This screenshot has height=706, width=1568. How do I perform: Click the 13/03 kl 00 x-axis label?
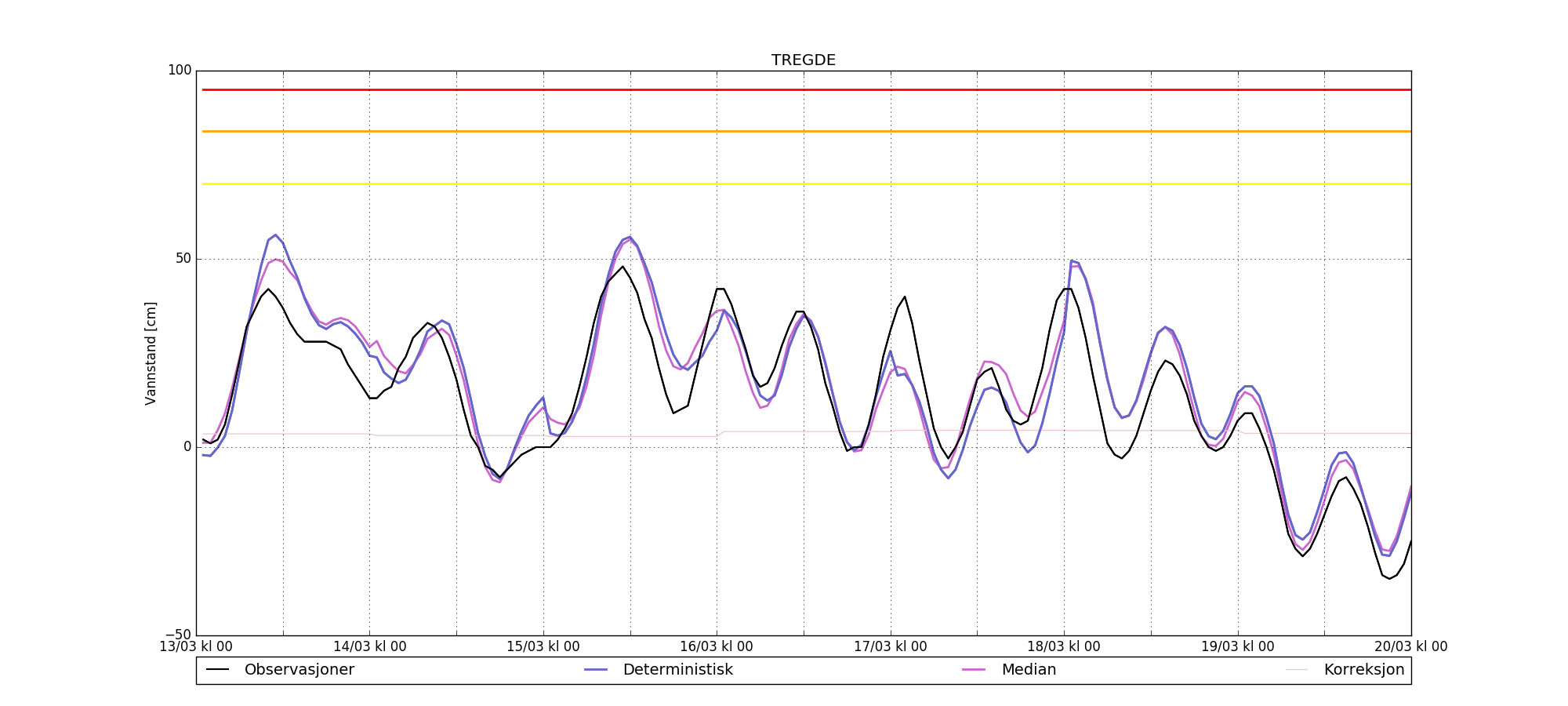click(x=196, y=646)
